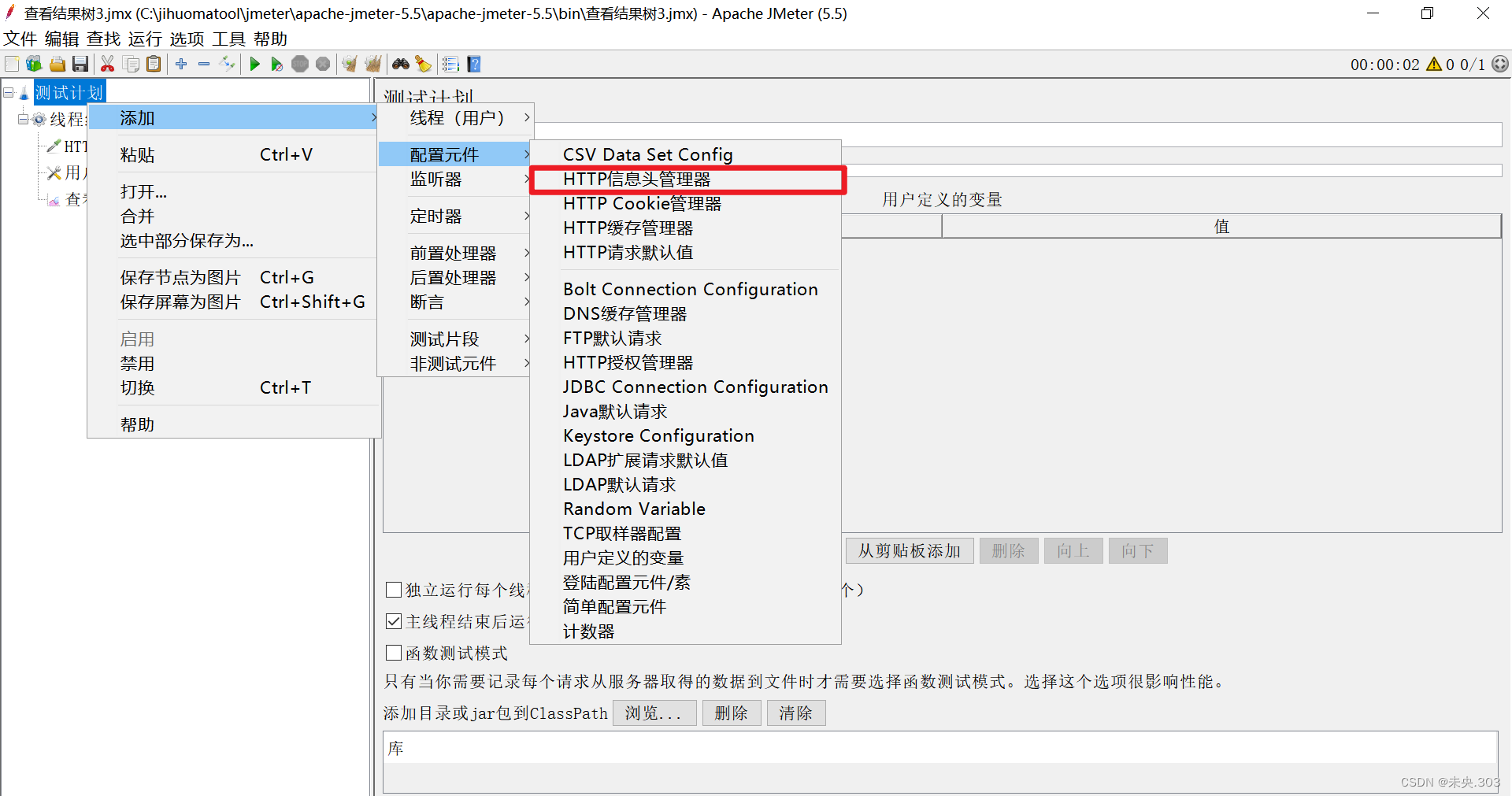Expand 线程（用户）submenu
Image resolution: width=1512 pixels, height=796 pixels.
click(x=457, y=118)
